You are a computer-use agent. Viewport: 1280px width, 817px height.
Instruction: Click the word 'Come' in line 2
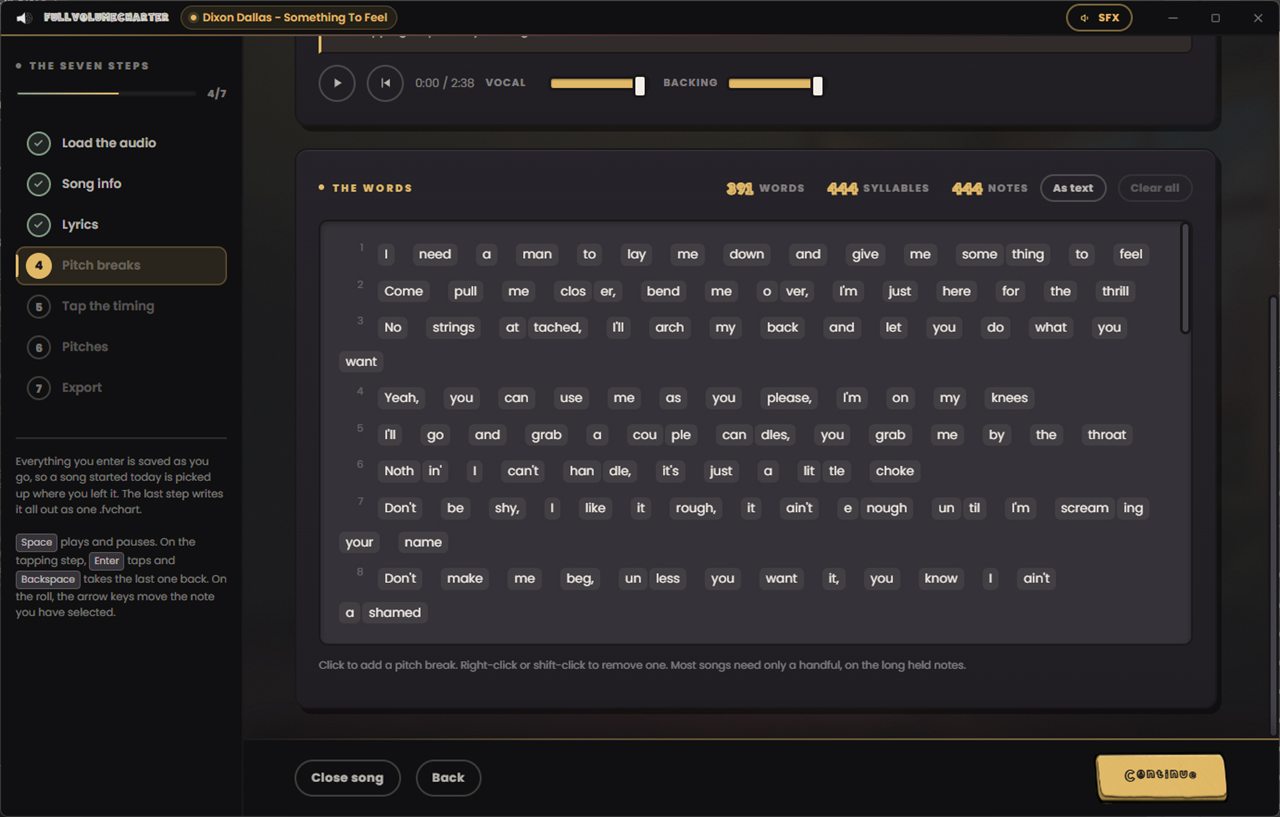point(404,291)
